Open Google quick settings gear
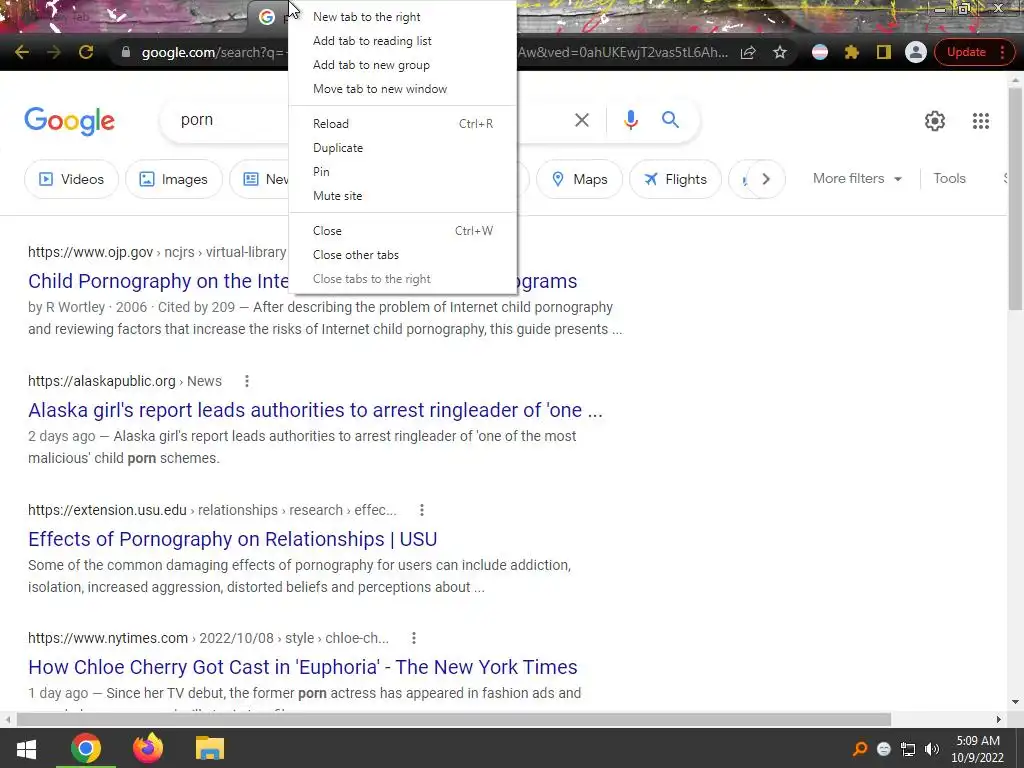 tap(935, 121)
